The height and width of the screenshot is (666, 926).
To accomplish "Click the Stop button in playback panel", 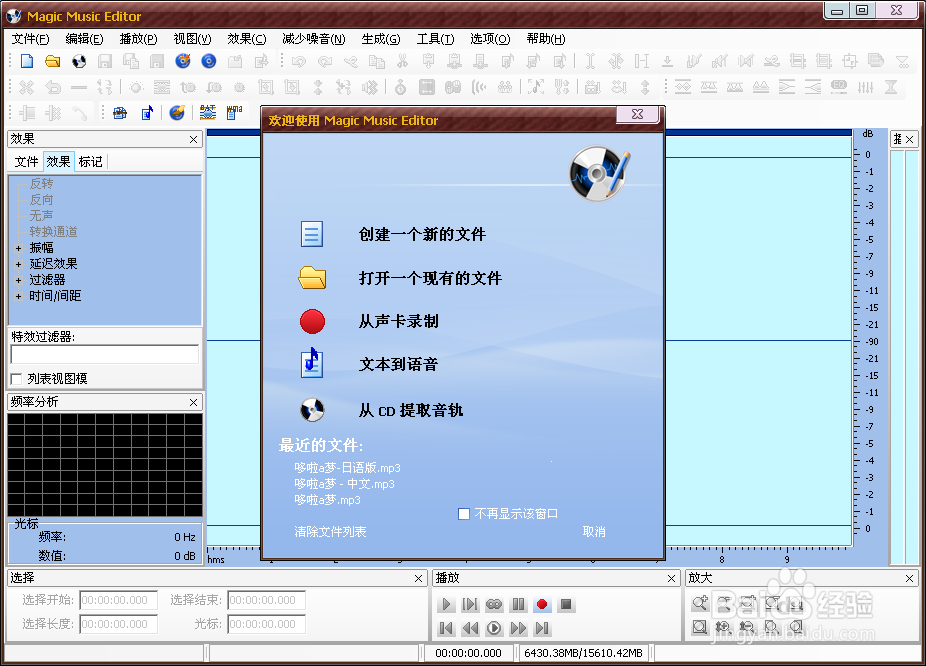I will [x=566, y=604].
